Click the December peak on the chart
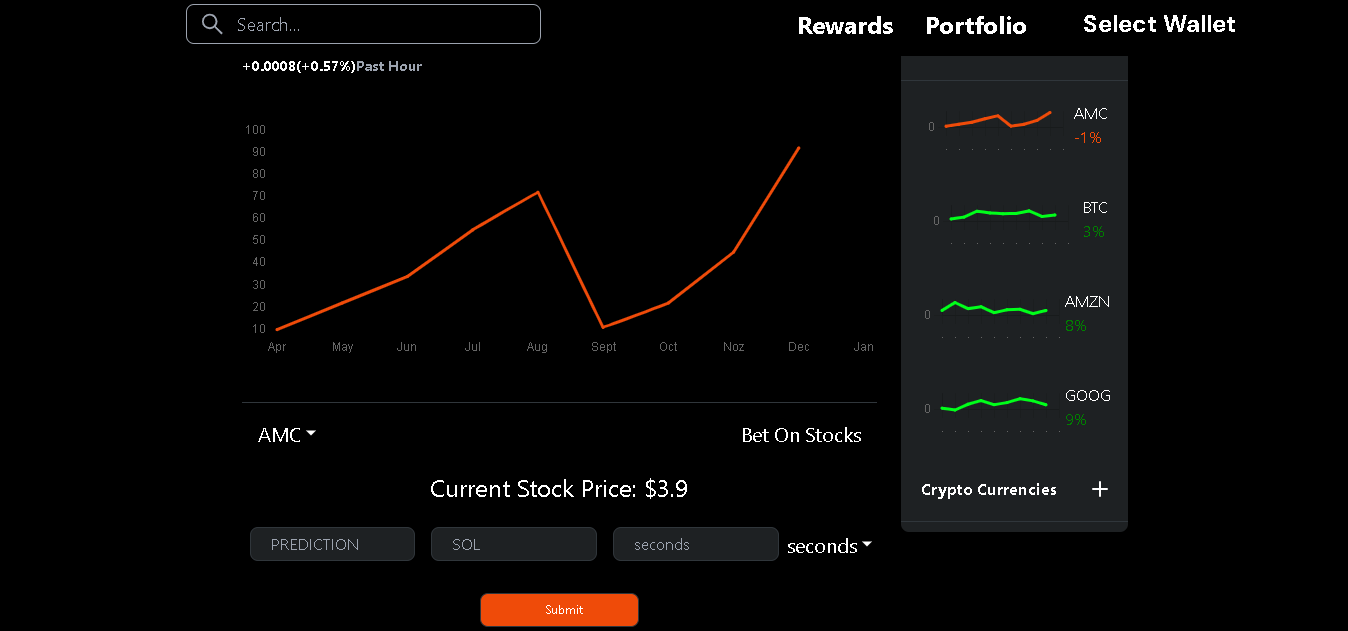 [x=798, y=148]
